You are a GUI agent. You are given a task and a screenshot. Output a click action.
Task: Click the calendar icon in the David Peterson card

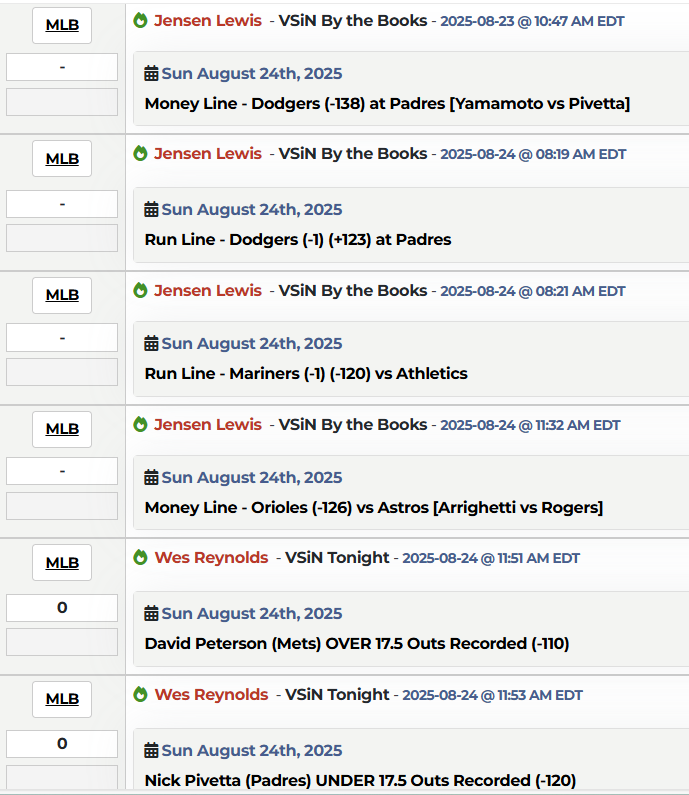tap(152, 614)
